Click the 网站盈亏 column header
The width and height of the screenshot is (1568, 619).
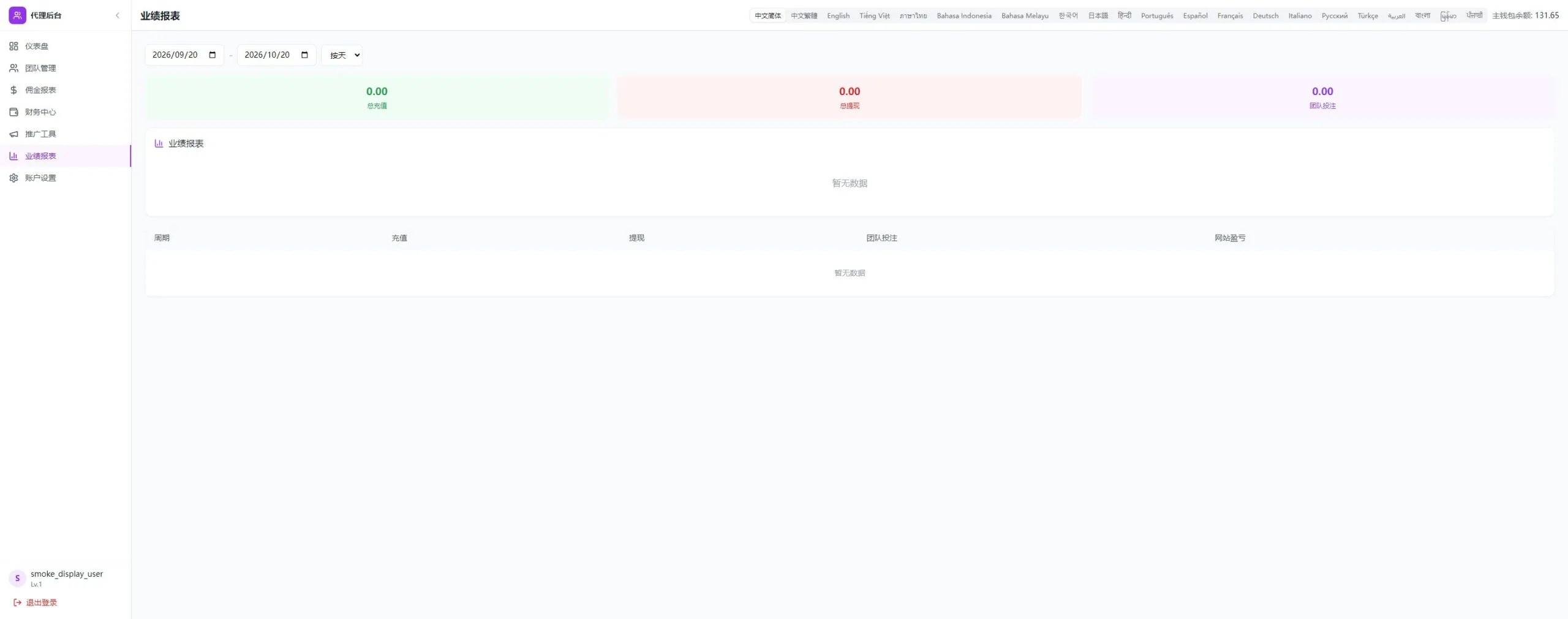[1230, 238]
